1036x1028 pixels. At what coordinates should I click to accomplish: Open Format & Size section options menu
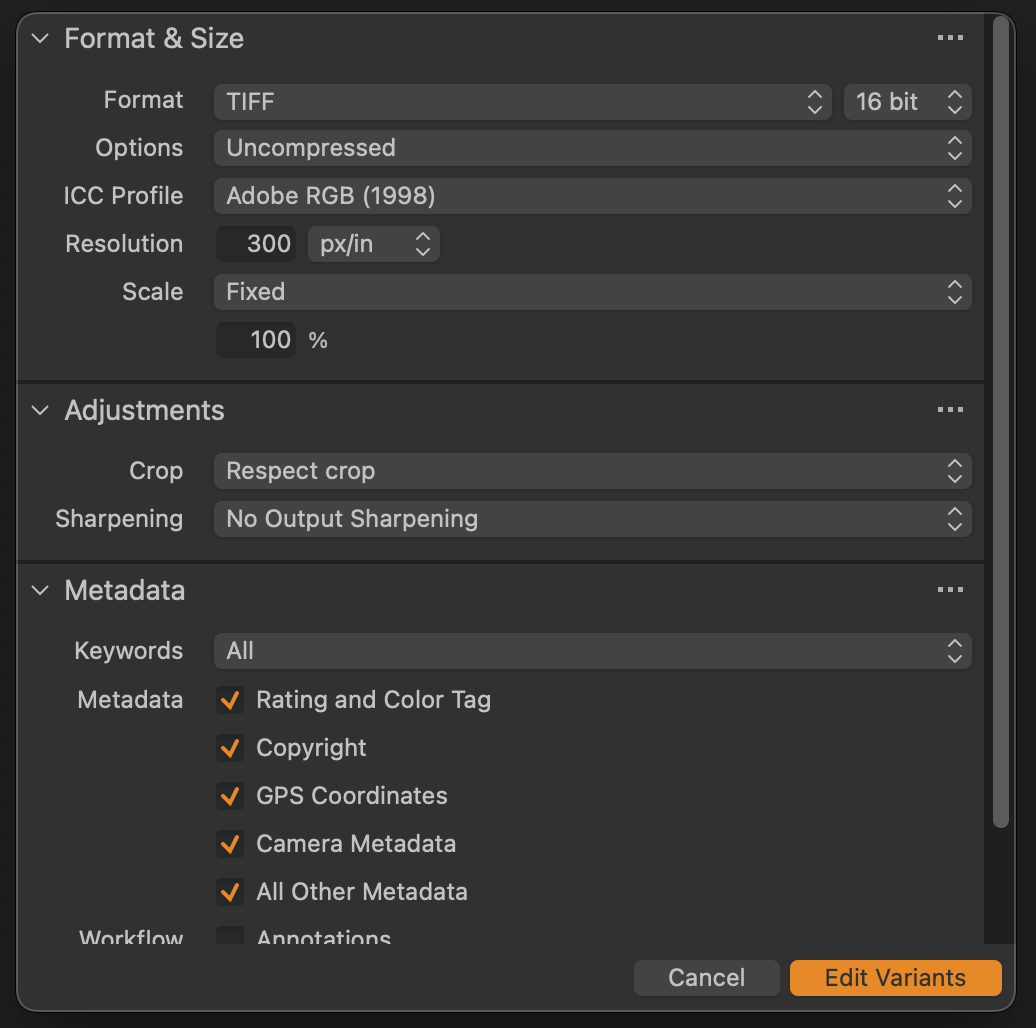tap(949, 38)
